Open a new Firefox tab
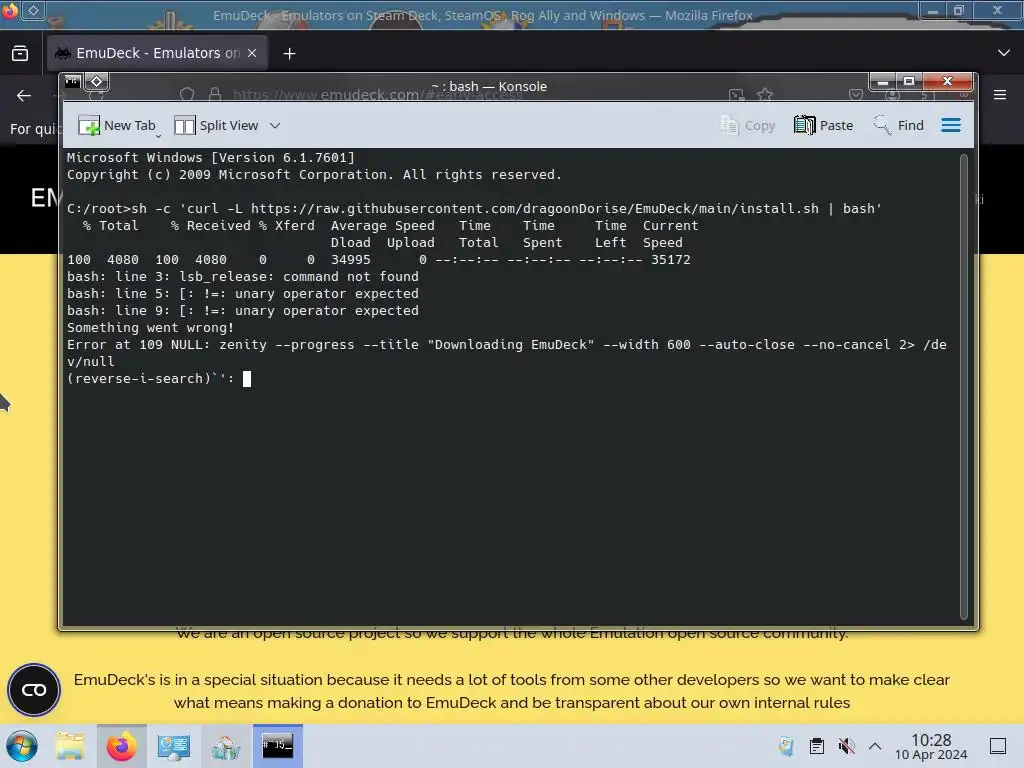The width and height of the screenshot is (1024, 768). [x=289, y=54]
